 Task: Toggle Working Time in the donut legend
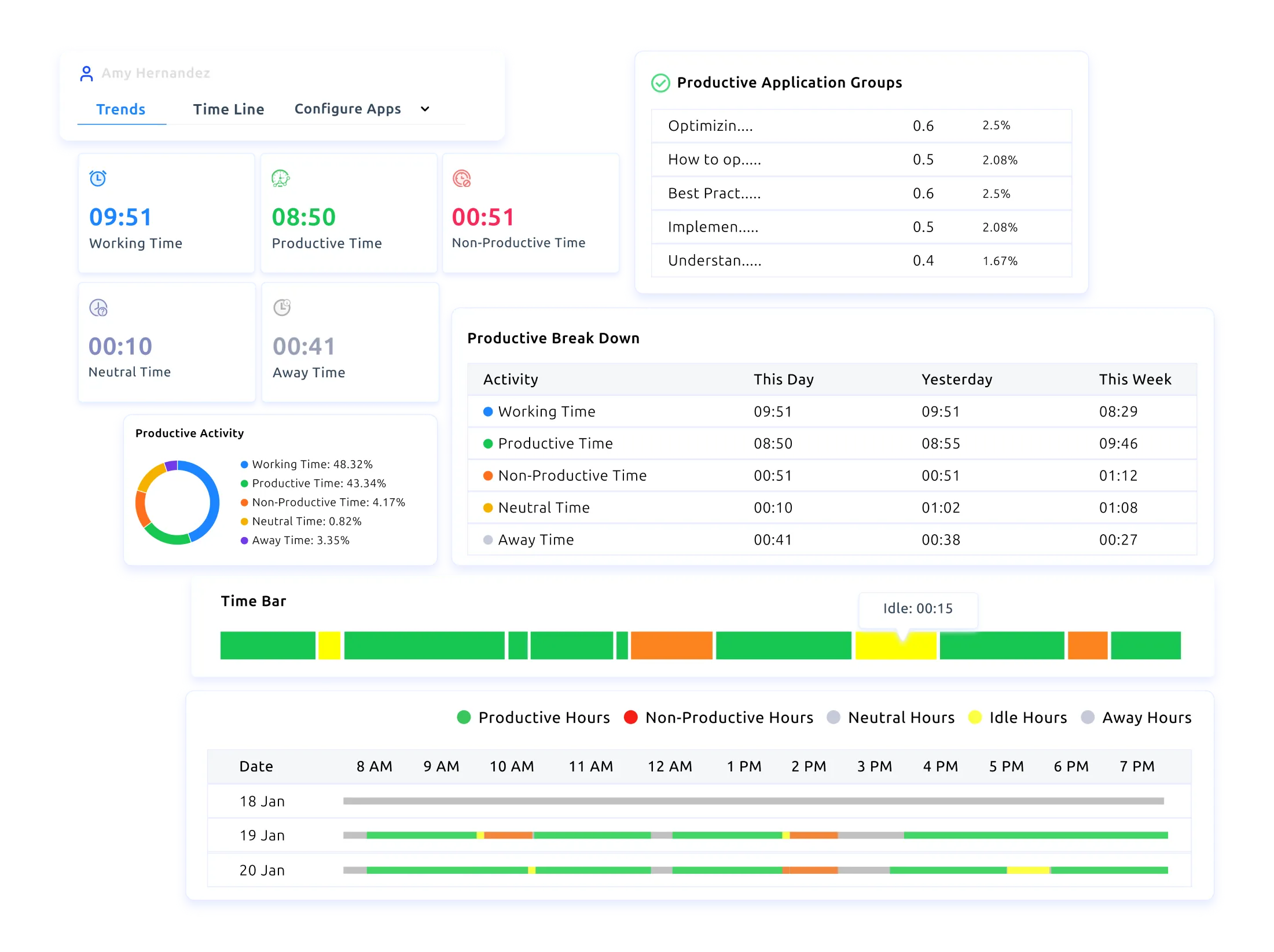[x=306, y=464]
